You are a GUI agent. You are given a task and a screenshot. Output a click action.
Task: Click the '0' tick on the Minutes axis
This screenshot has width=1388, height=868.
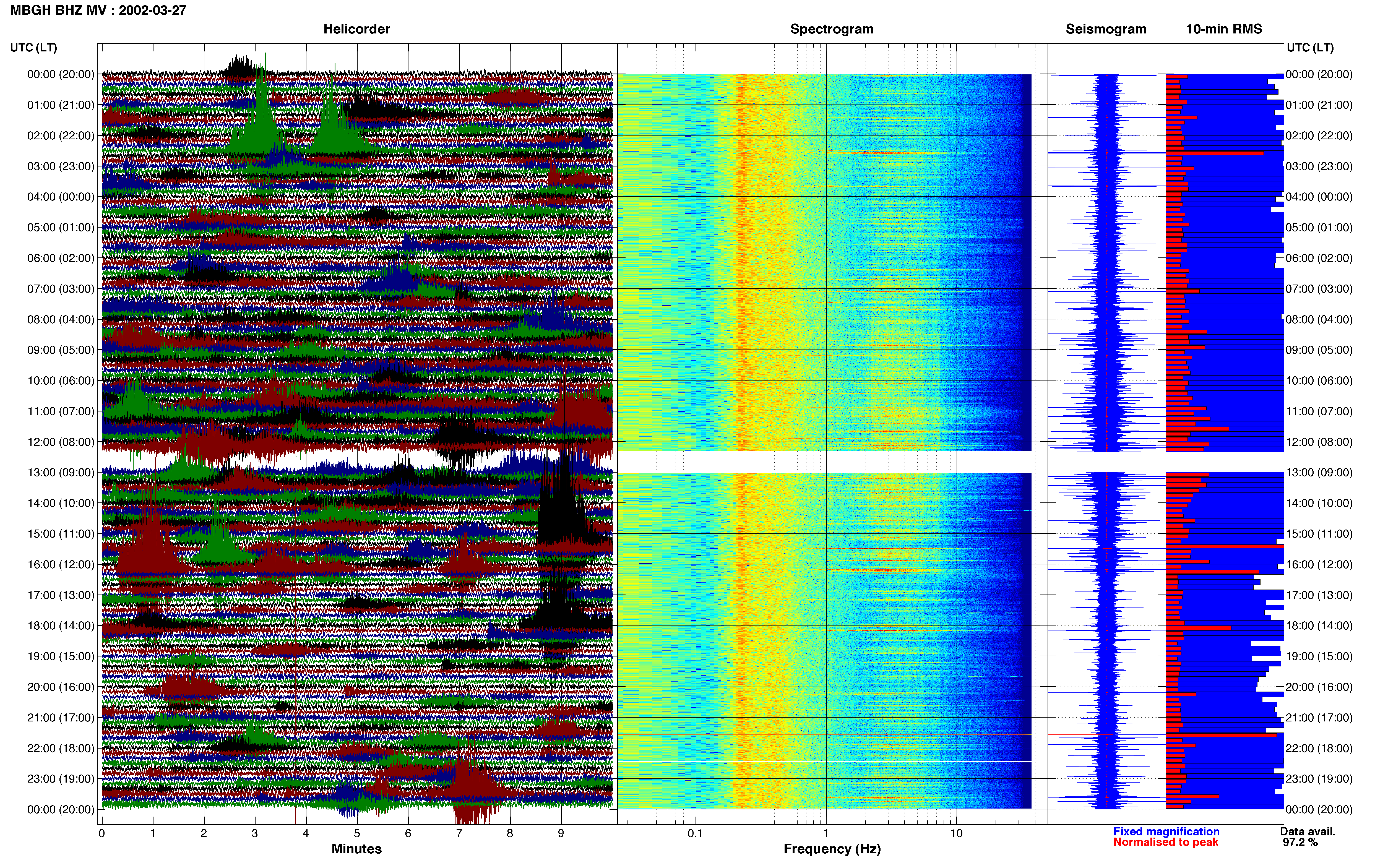(101, 833)
